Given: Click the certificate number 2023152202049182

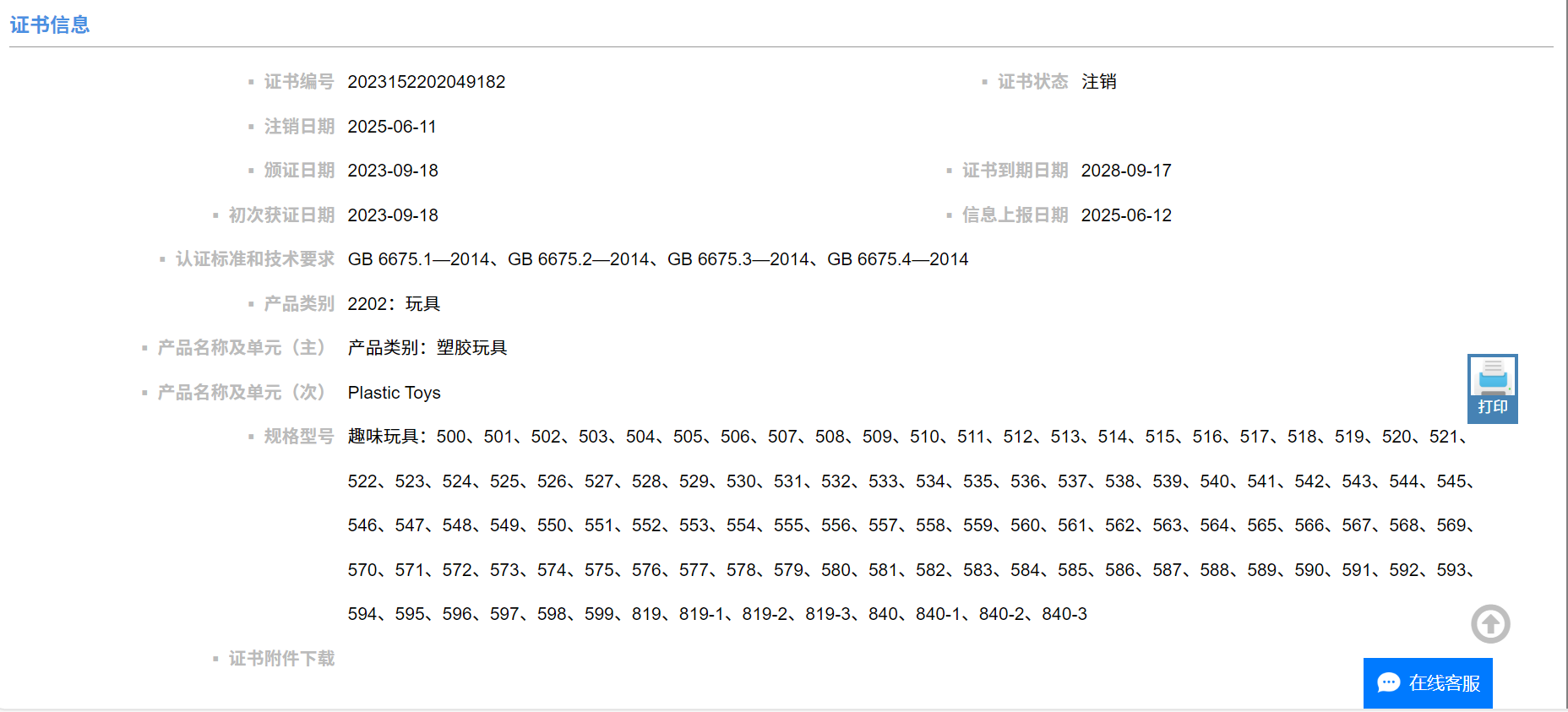Looking at the screenshot, I should click(426, 82).
